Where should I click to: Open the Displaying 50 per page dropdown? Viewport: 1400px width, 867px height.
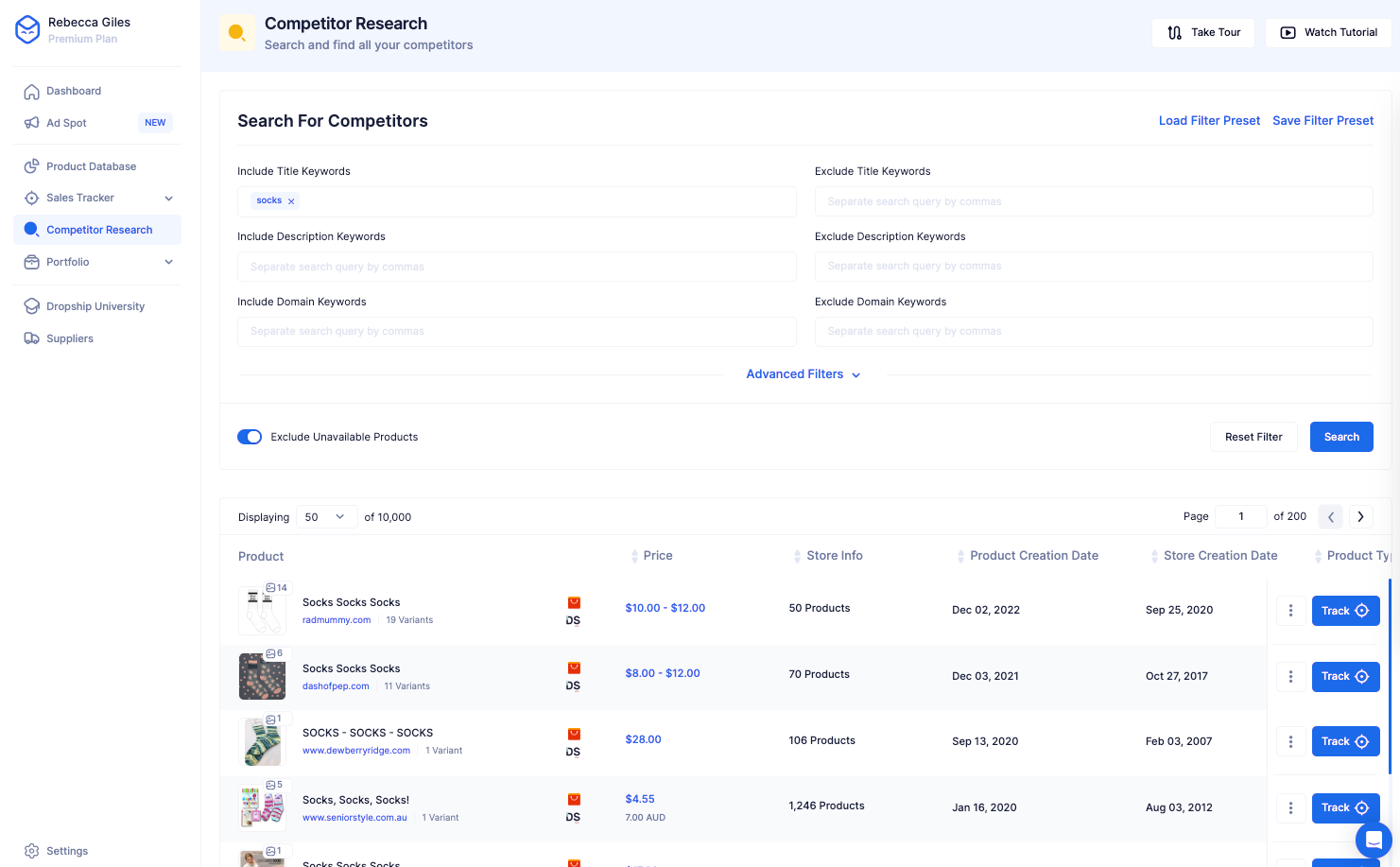pyautogui.click(x=326, y=517)
